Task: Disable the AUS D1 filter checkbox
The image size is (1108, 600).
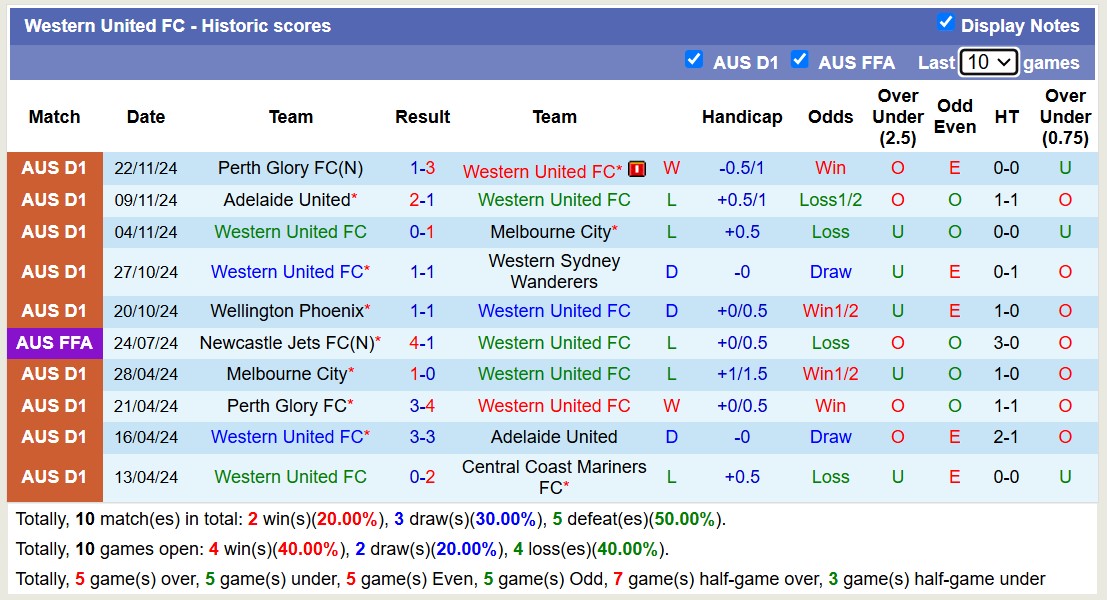Action: (x=694, y=60)
